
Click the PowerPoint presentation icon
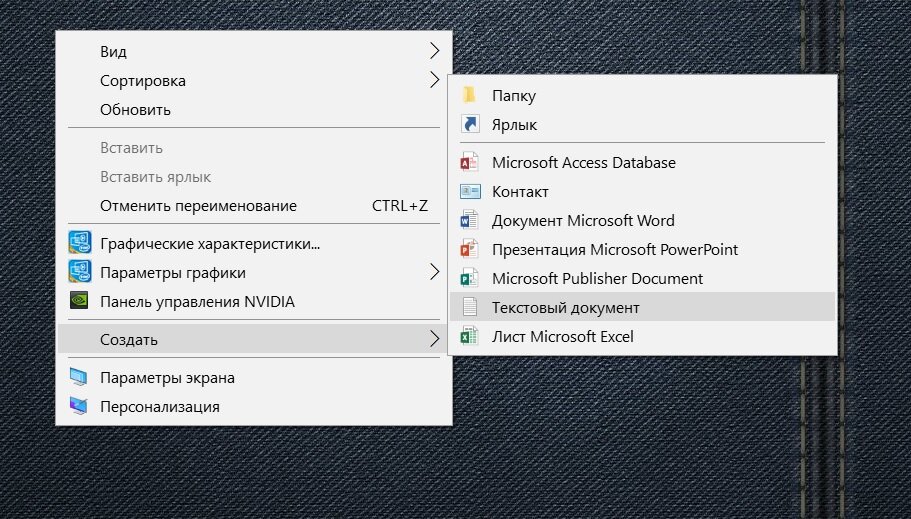[x=470, y=249]
